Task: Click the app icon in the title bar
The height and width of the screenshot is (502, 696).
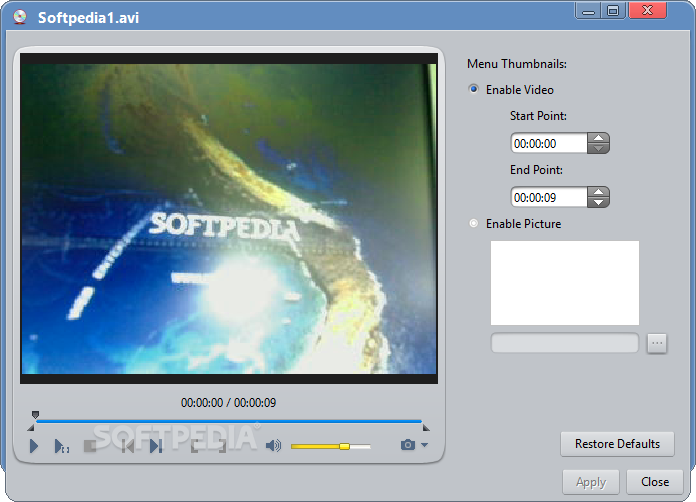Action: coord(20,17)
